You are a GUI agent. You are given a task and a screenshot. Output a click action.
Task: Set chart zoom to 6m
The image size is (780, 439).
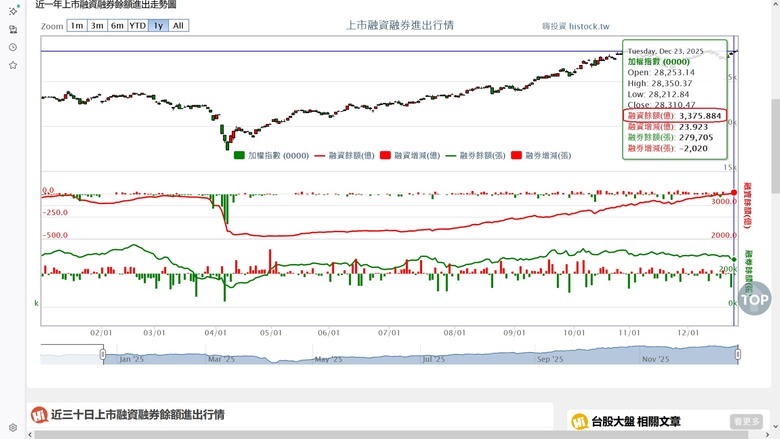(x=117, y=25)
